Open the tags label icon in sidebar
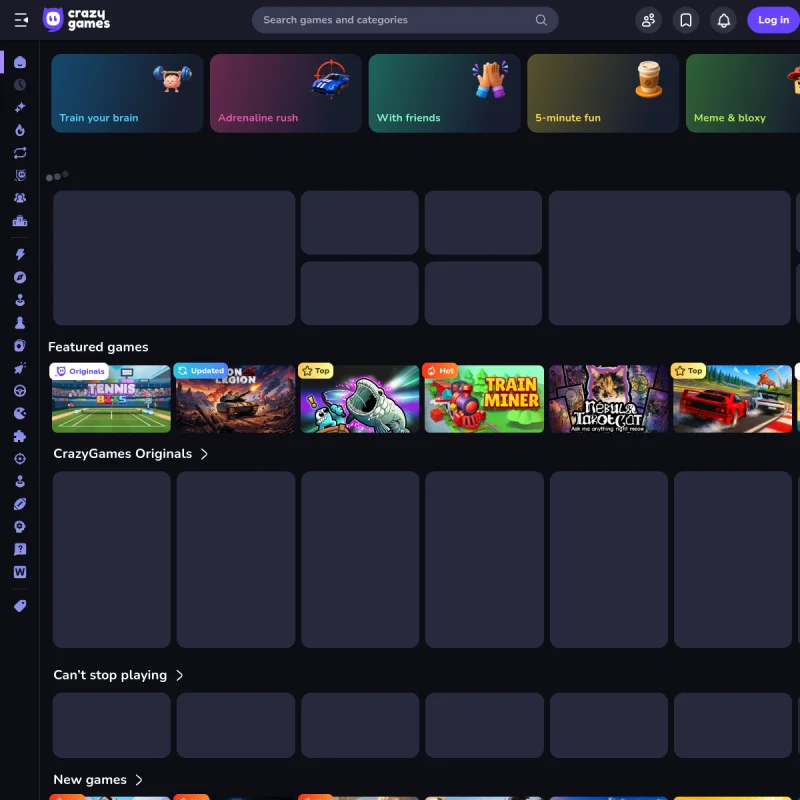800x800 pixels. (20, 606)
